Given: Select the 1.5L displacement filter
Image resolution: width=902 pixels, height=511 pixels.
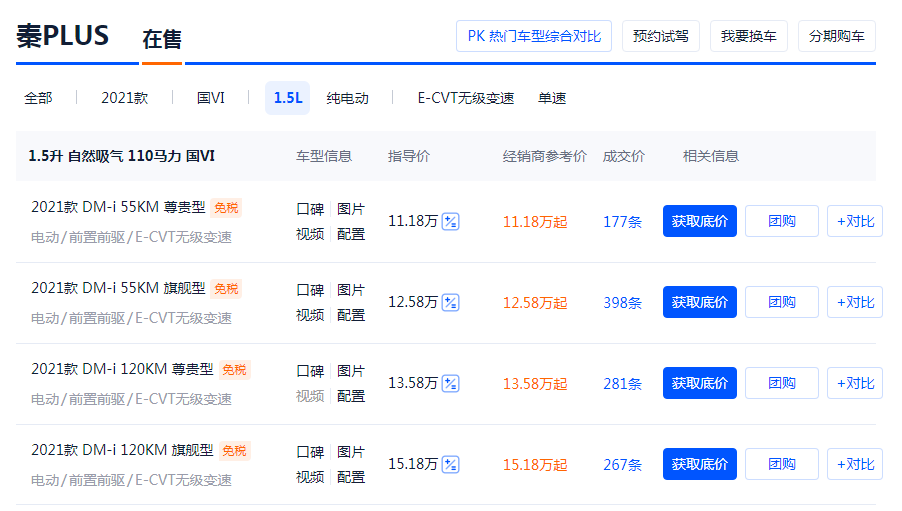Looking at the screenshot, I should click(288, 98).
